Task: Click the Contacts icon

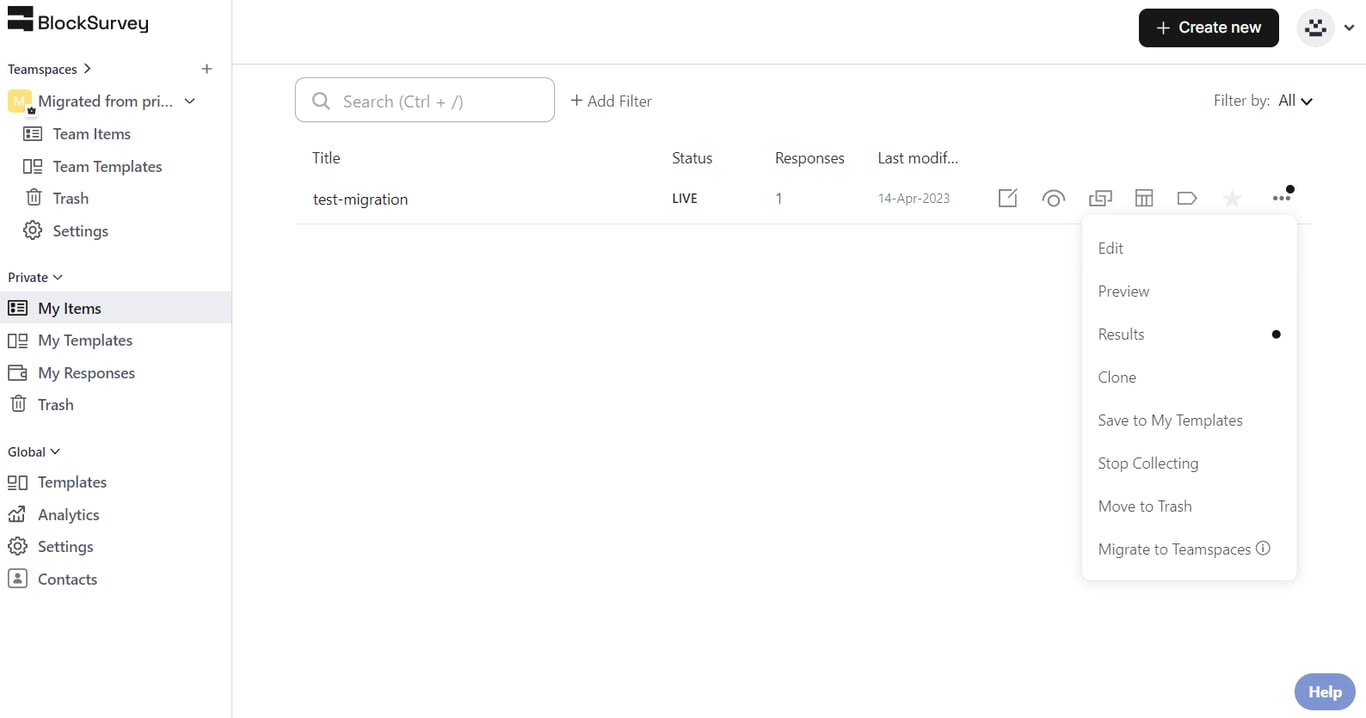Action: [17, 579]
